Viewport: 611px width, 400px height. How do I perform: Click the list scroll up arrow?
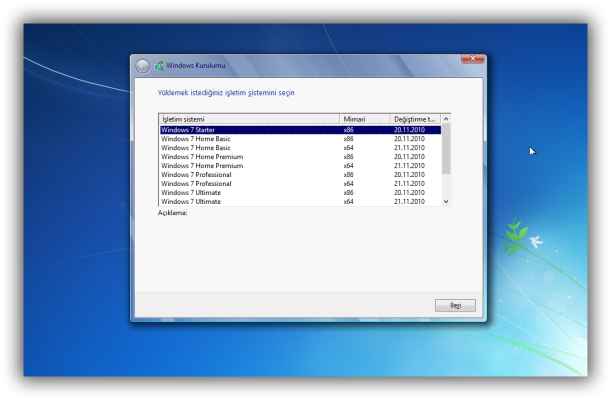click(x=446, y=119)
